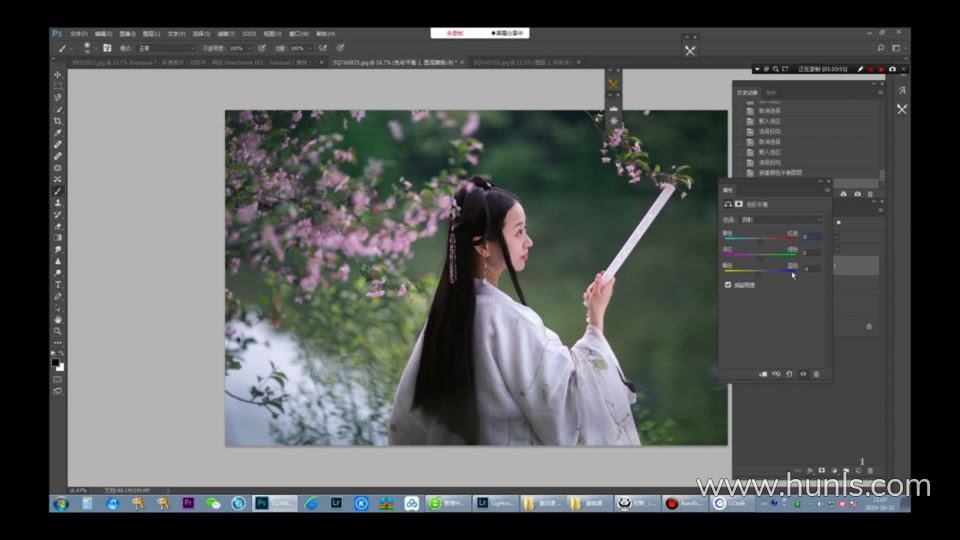The image size is (960, 540).
Task: Click the Yellow-Blue color balance slider
Action: [x=760, y=272]
